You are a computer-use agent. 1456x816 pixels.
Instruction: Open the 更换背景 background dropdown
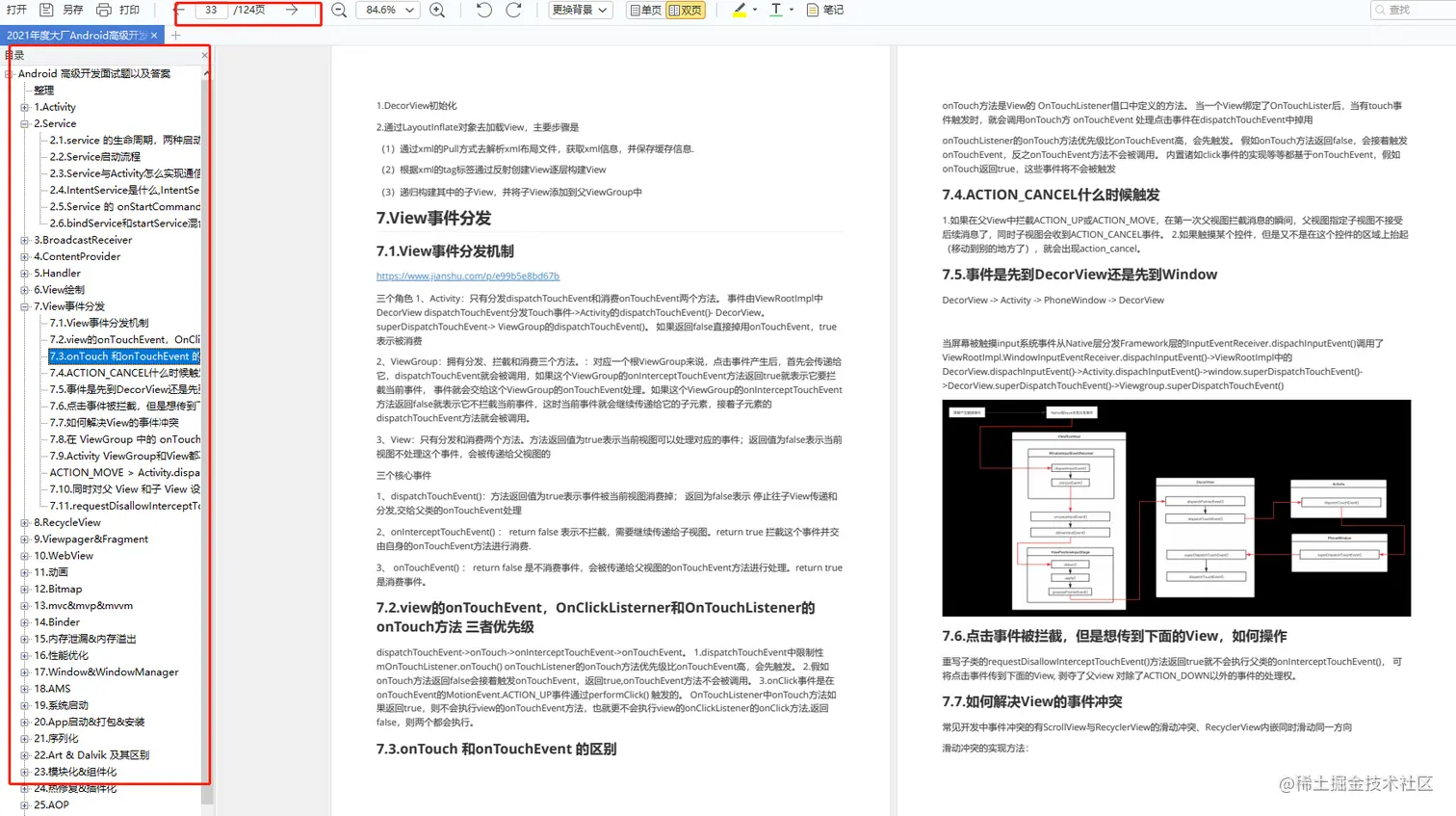[580, 10]
